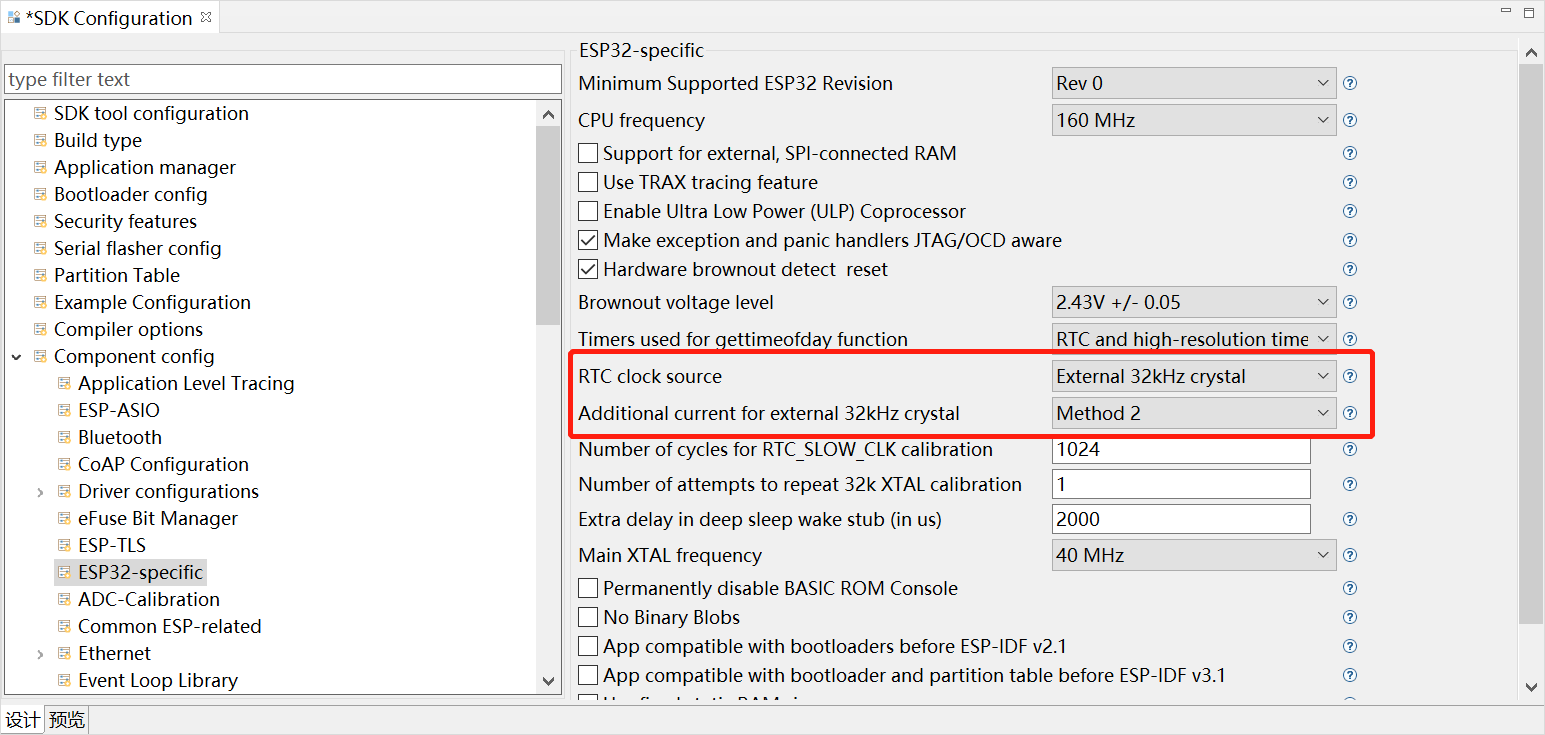
Task: Click help icon for TRAX tracing feature
Action: (1350, 182)
